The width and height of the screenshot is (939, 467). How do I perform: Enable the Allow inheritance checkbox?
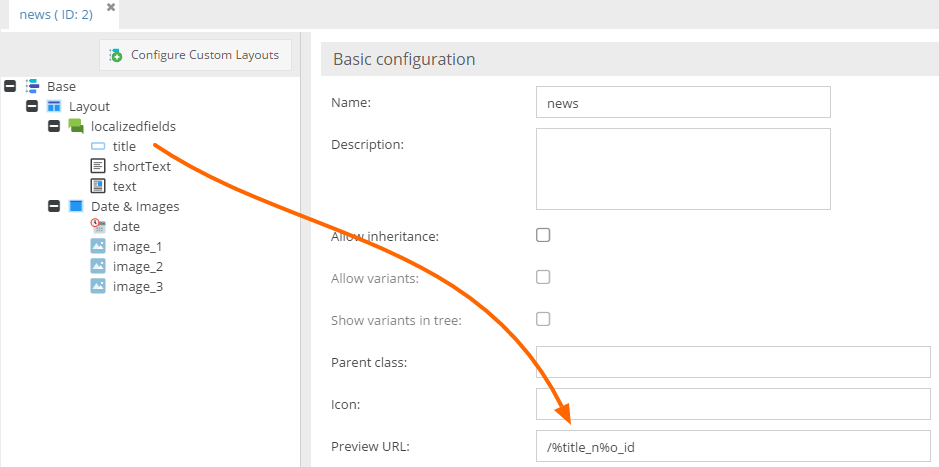543,236
